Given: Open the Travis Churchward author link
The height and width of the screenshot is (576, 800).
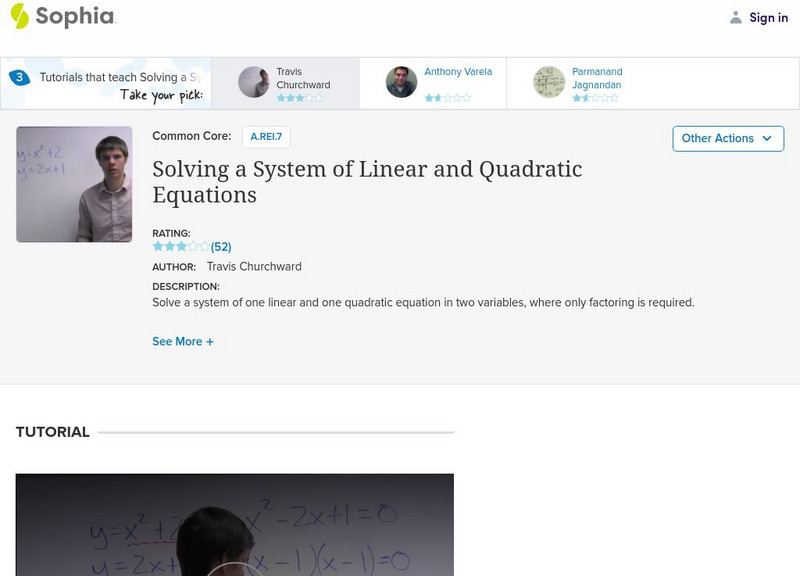Looking at the screenshot, I should [x=253, y=267].
